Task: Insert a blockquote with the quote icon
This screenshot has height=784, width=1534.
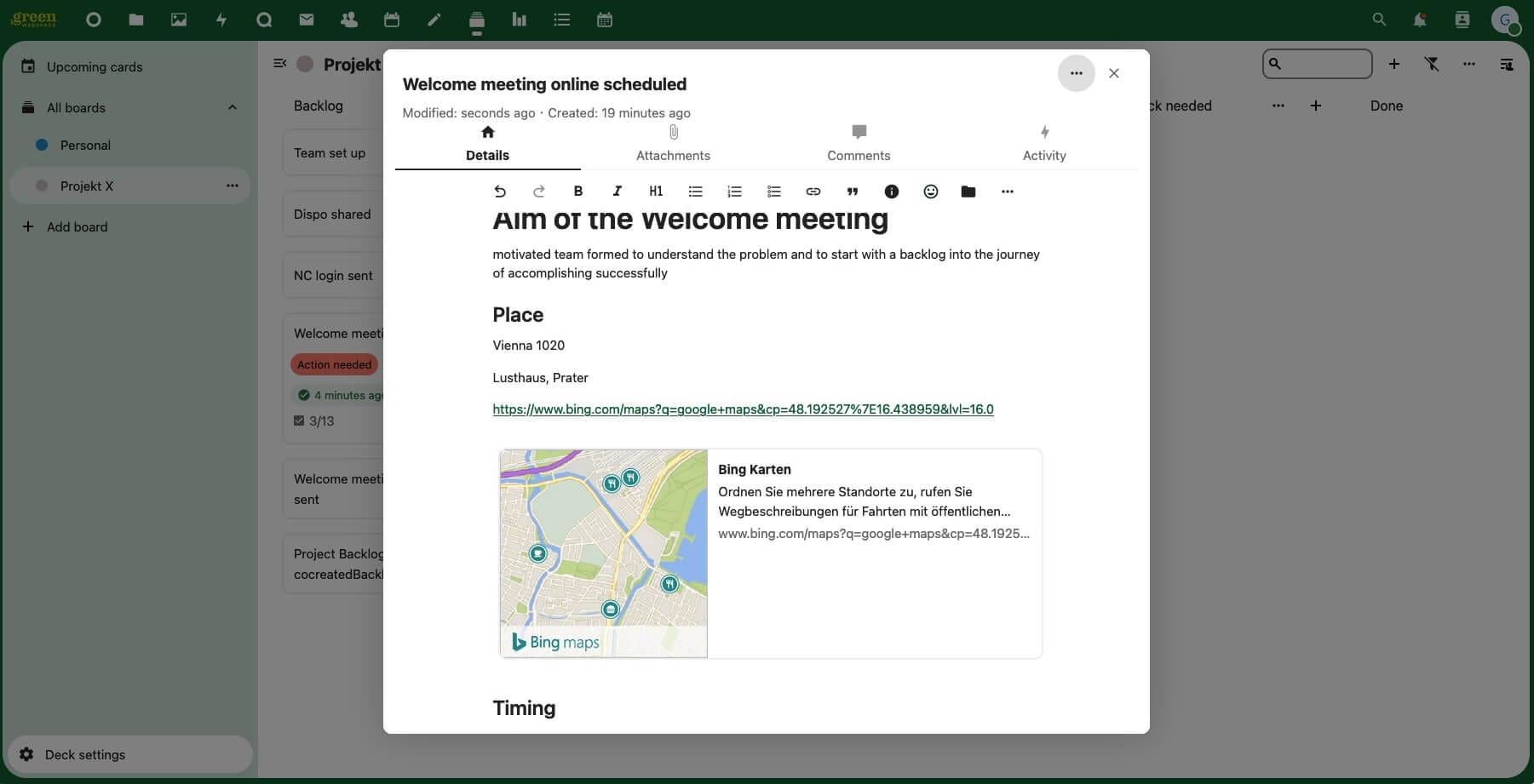Action: pyautogui.click(x=852, y=192)
